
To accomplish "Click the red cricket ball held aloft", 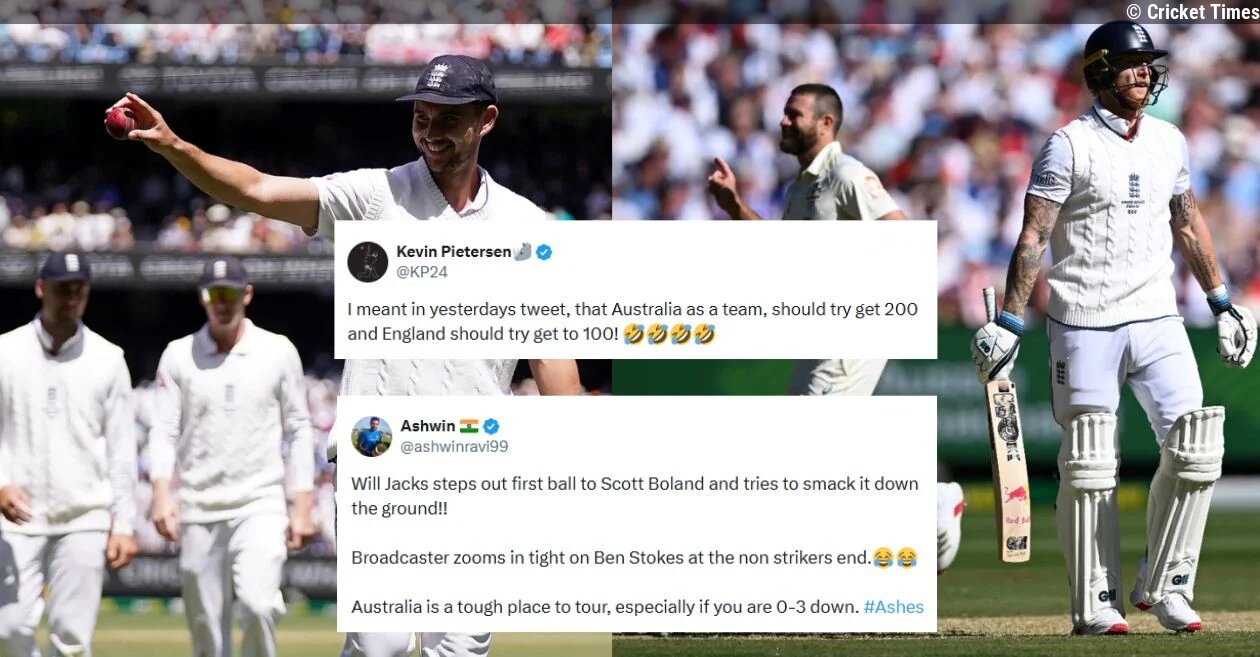I will coord(120,122).
